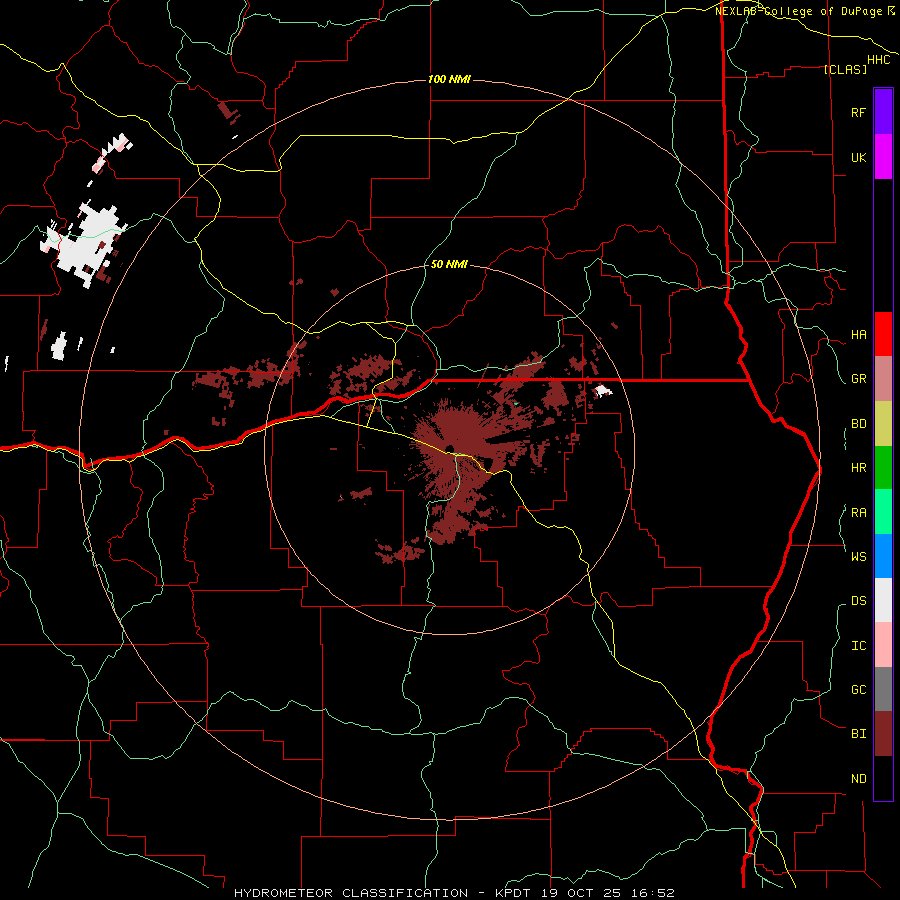Click the BI biological brown swatch

[x=883, y=734]
